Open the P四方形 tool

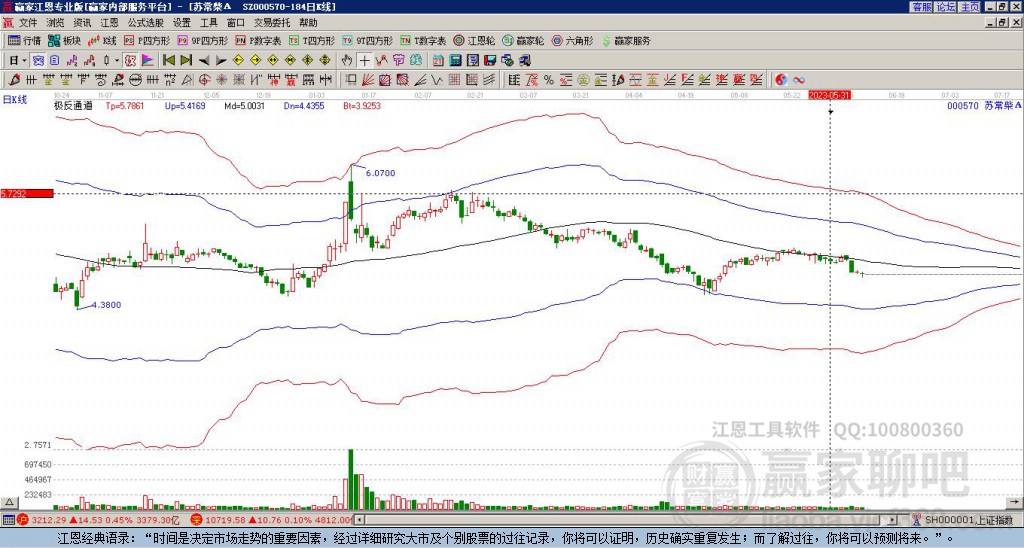(x=147, y=40)
